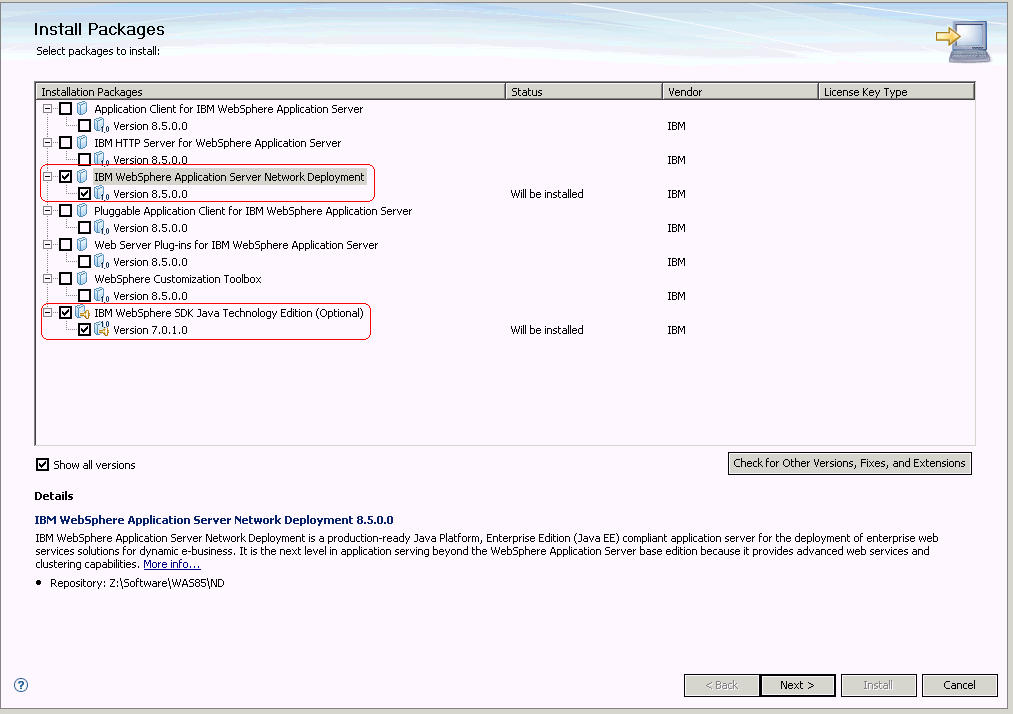The image size is (1013, 714).
Task: Collapse the WebSphere Customization Toolbox node
Action: click(x=47, y=278)
